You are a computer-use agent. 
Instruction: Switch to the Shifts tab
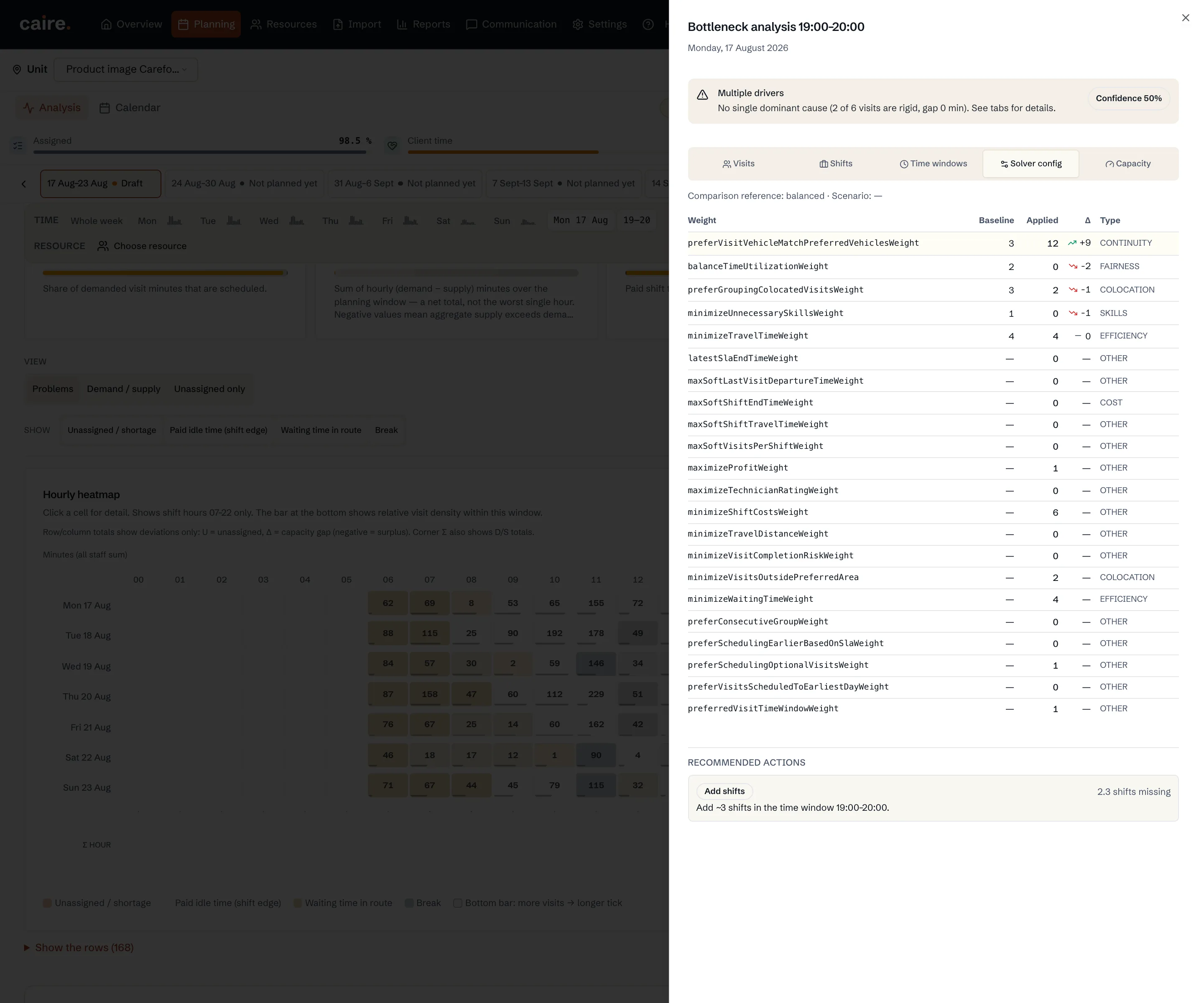[836, 164]
